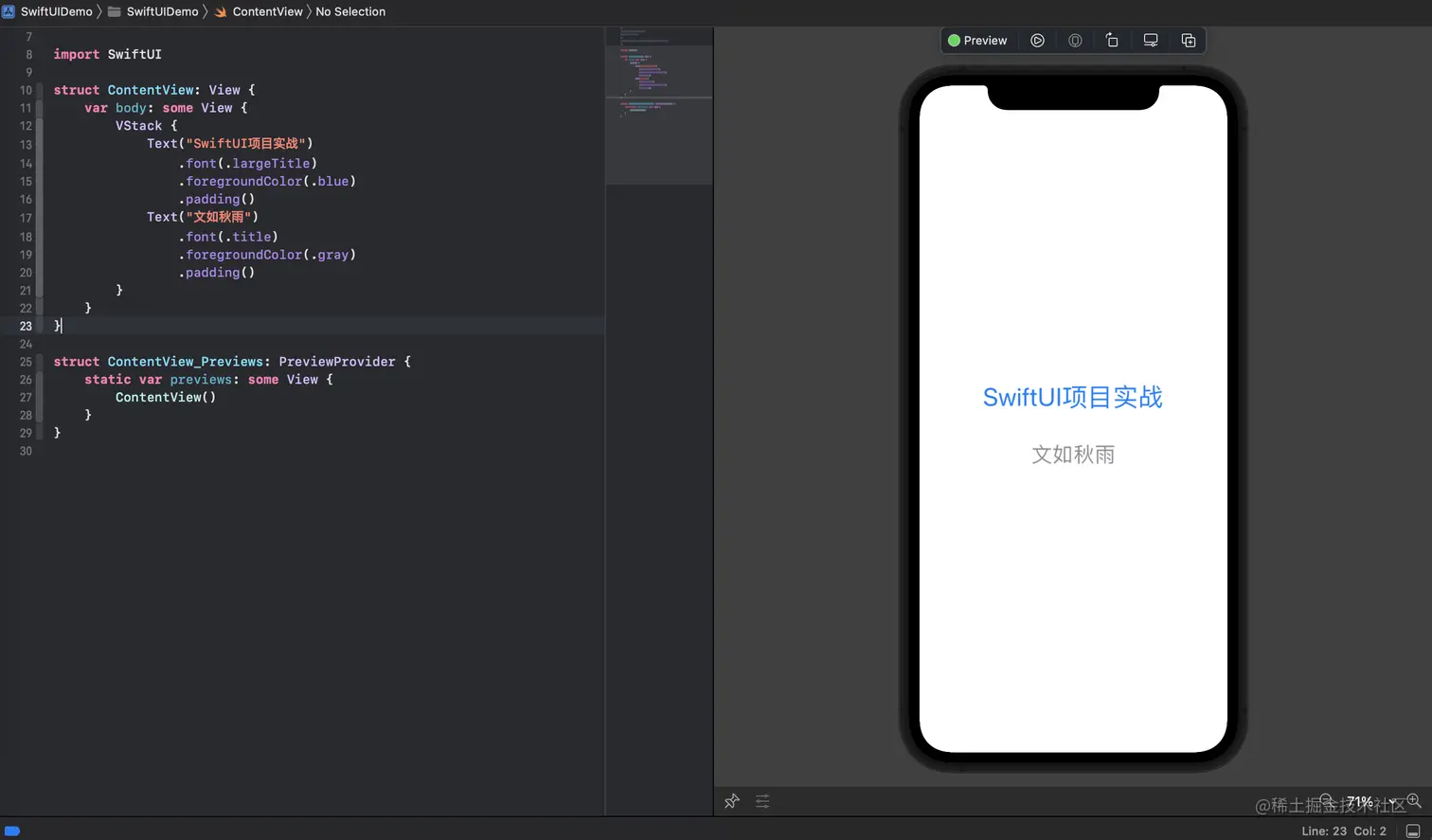This screenshot has width=1432, height=840.
Task: Pin the preview canvas
Action: pos(731,801)
